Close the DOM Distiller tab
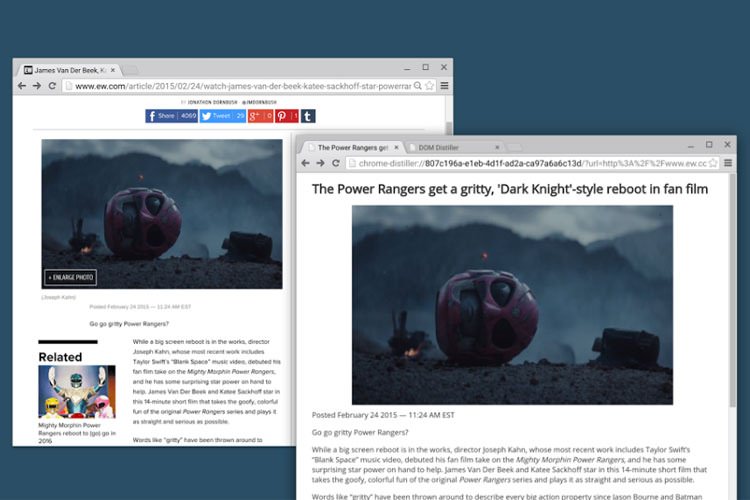 point(497,148)
